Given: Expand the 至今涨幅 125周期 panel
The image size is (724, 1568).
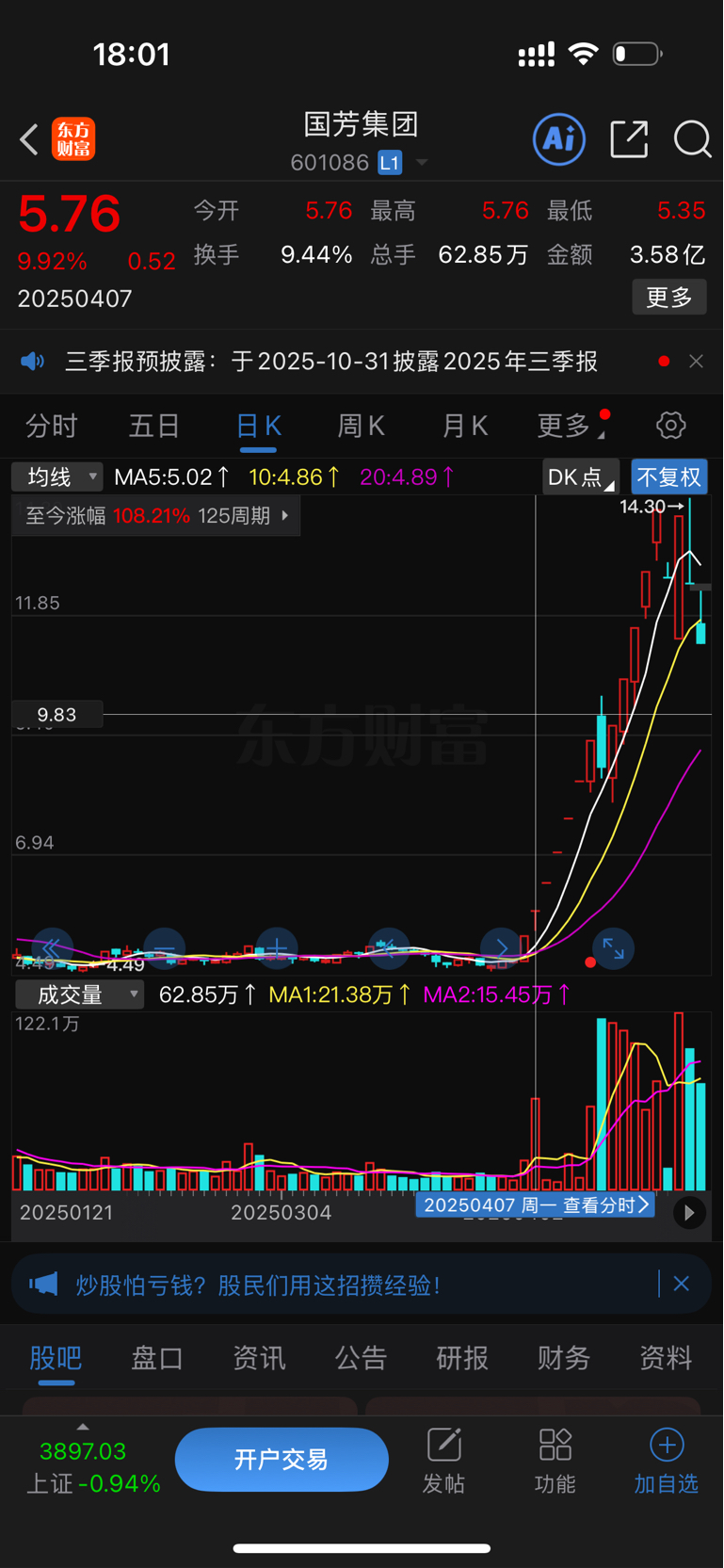Looking at the screenshot, I should tap(156, 516).
